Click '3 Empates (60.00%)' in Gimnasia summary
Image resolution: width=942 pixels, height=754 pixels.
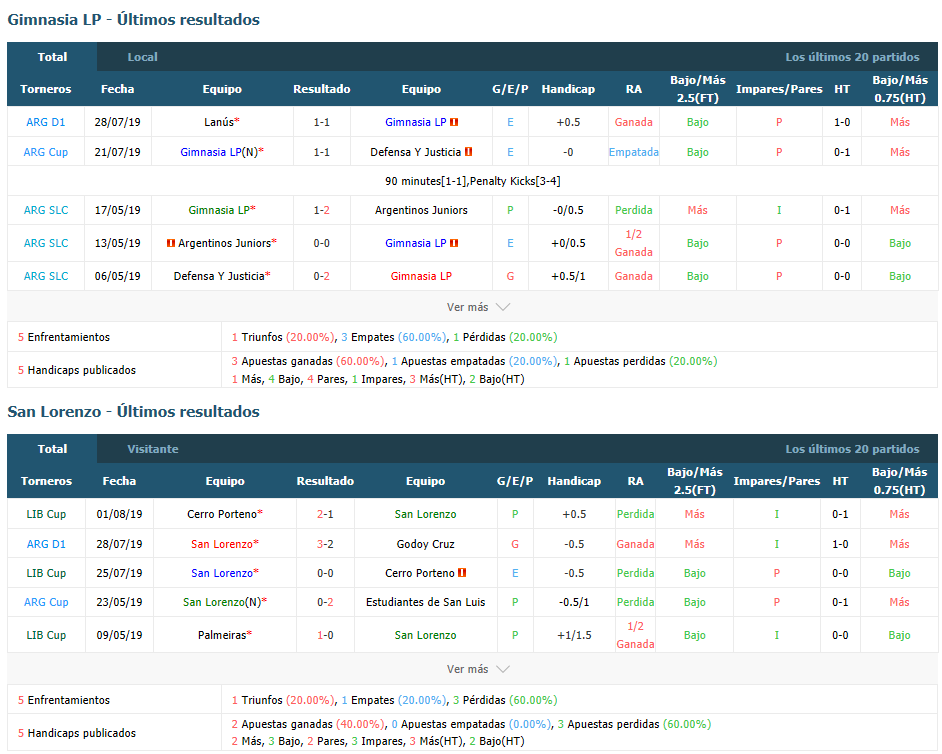(394, 337)
